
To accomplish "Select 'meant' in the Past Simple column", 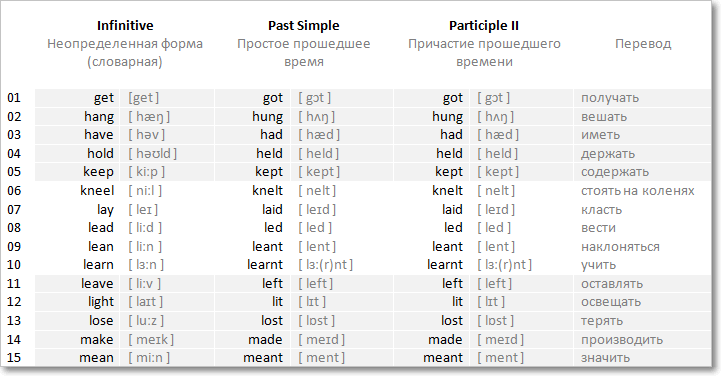I will [x=263, y=358].
